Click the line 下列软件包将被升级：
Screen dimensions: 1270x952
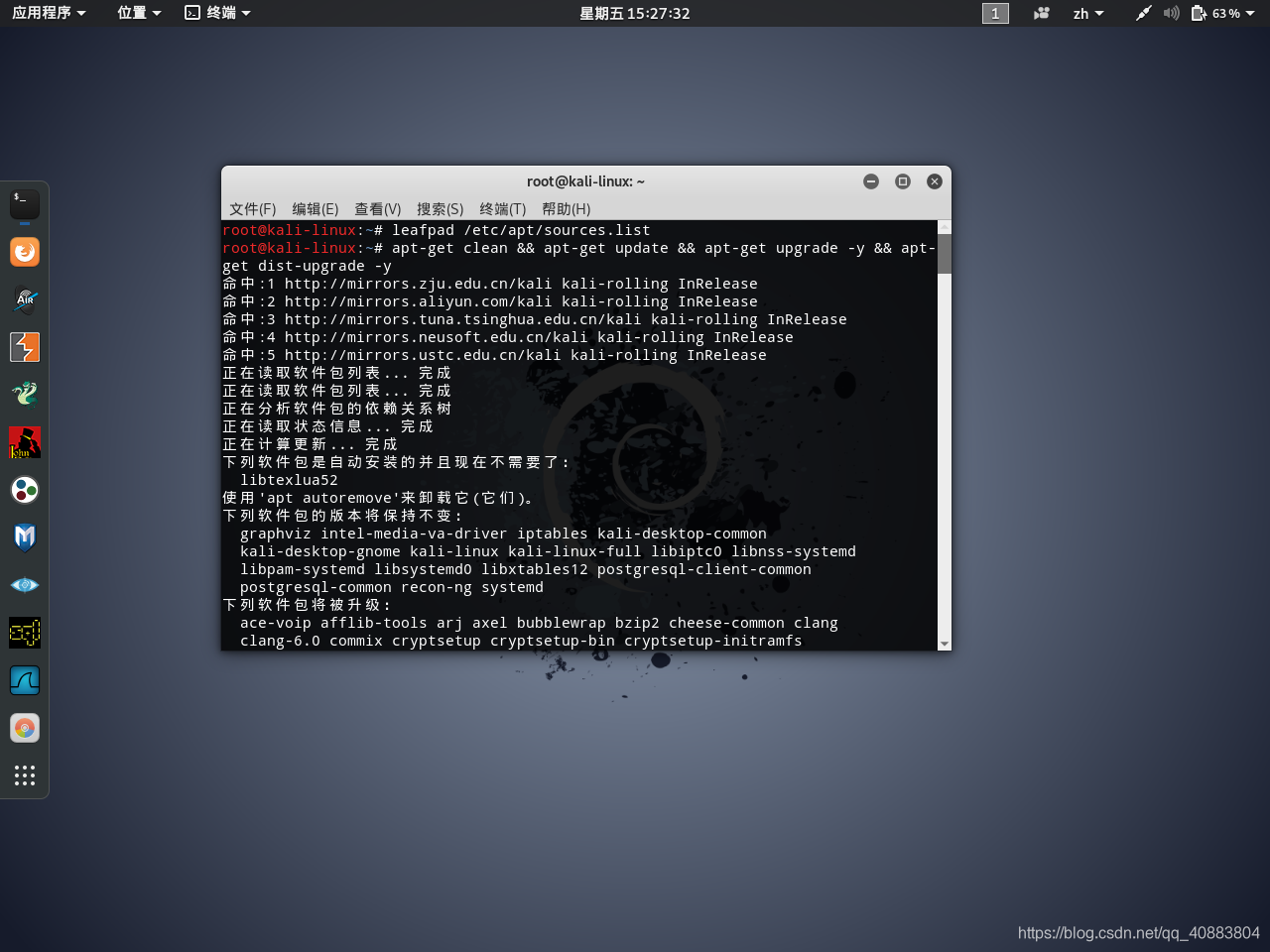pyautogui.click(x=308, y=605)
